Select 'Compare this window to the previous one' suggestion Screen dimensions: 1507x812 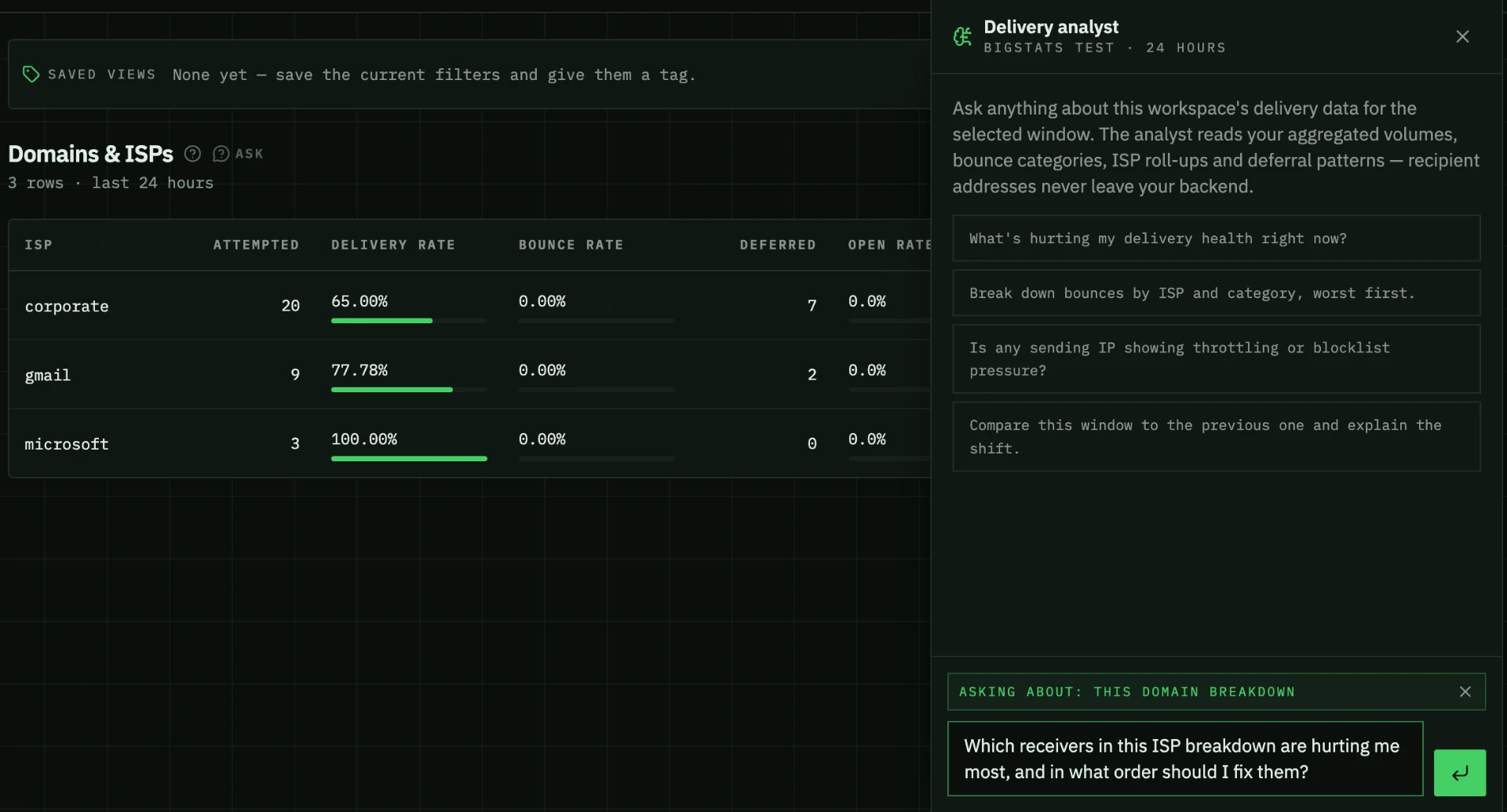1216,437
